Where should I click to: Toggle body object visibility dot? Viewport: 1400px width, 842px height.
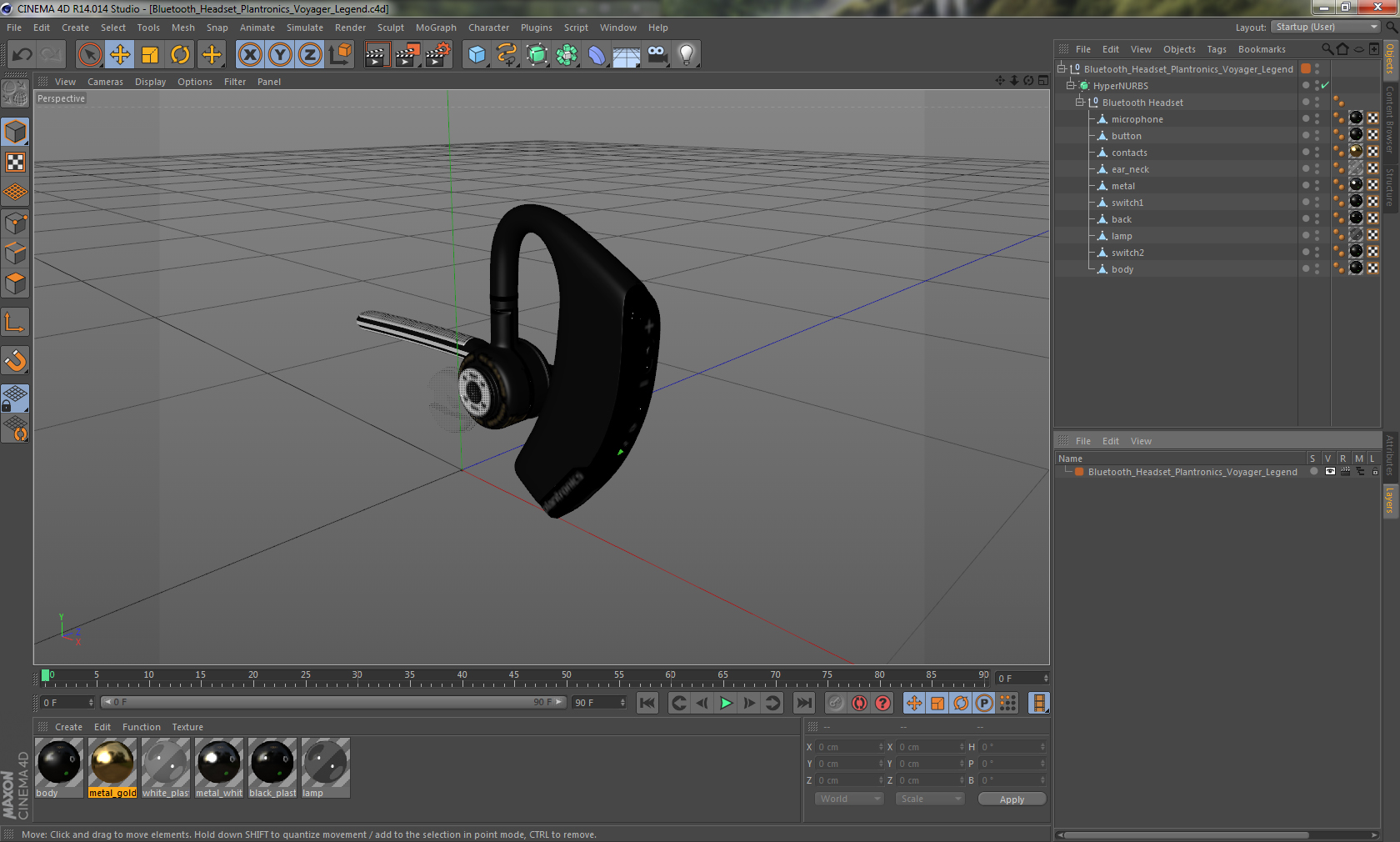click(1306, 268)
